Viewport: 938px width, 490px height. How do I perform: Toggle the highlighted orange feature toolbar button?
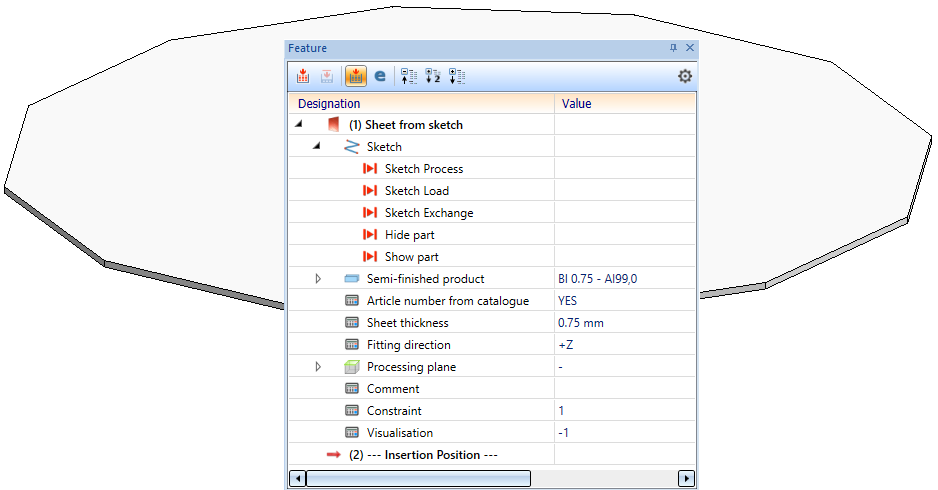355,76
